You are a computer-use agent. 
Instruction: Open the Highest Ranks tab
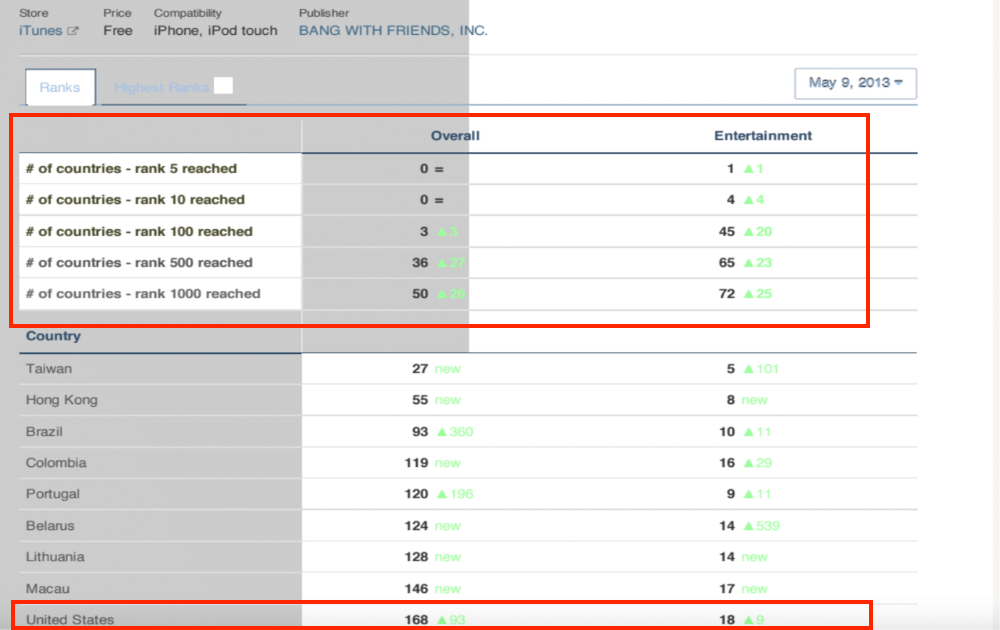pos(162,88)
